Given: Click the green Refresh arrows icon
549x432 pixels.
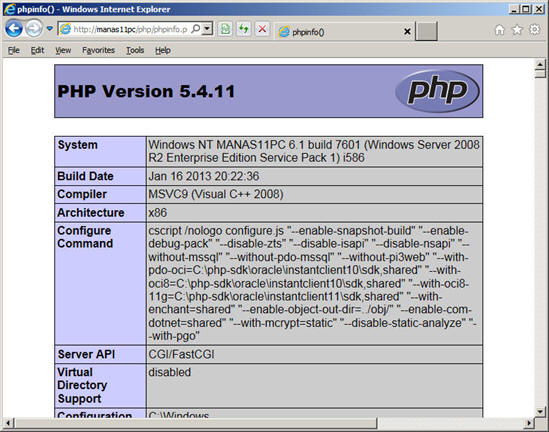Looking at the screenshot, I should tap(244, 29).
